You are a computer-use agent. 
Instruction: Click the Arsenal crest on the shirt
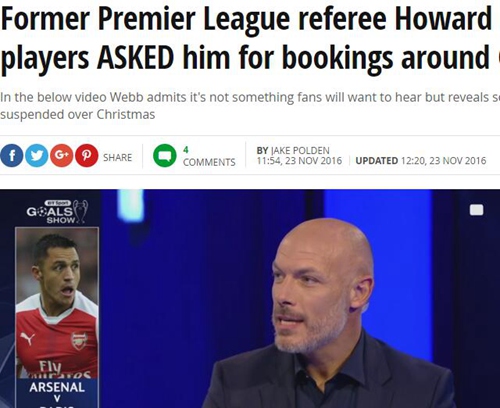(x=79, y=341)
